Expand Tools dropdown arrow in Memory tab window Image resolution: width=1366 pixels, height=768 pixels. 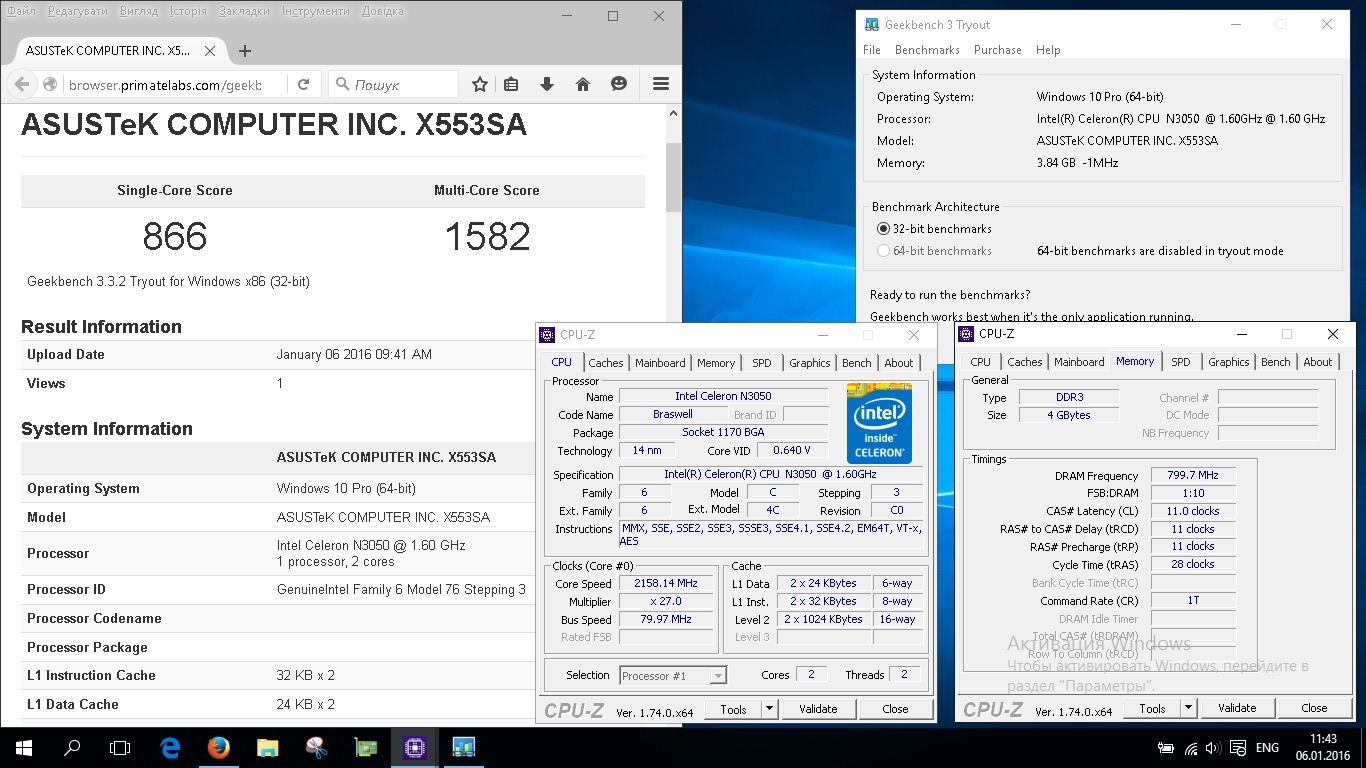pos(1188,708)
